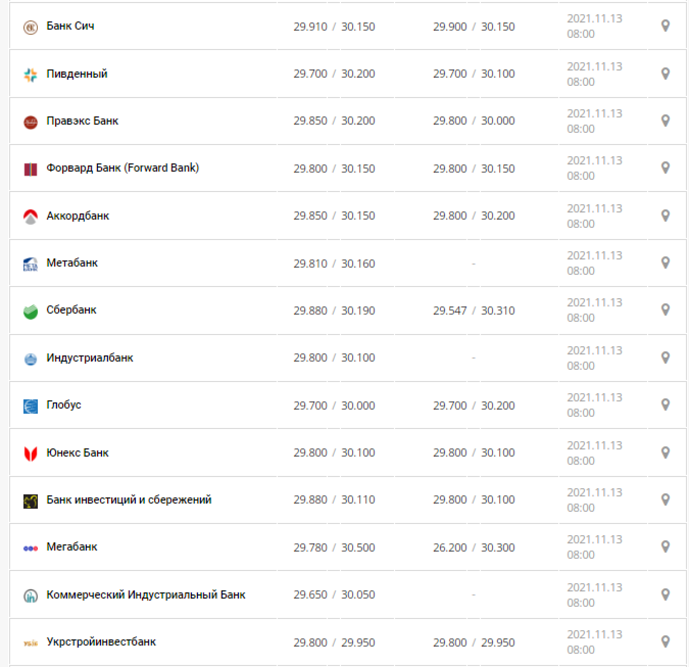
Task: Open Индустриалбанк bank page
Action: coord(90,358)
